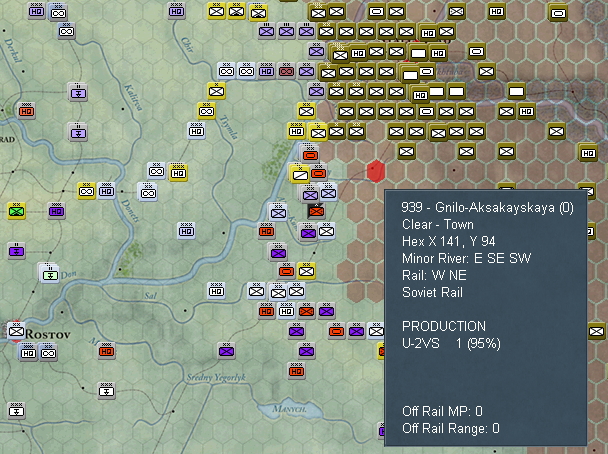This screenshot has width=608, height=454.
Task: Select the black counter with red infantry symbol
Action: coord(316,211)
